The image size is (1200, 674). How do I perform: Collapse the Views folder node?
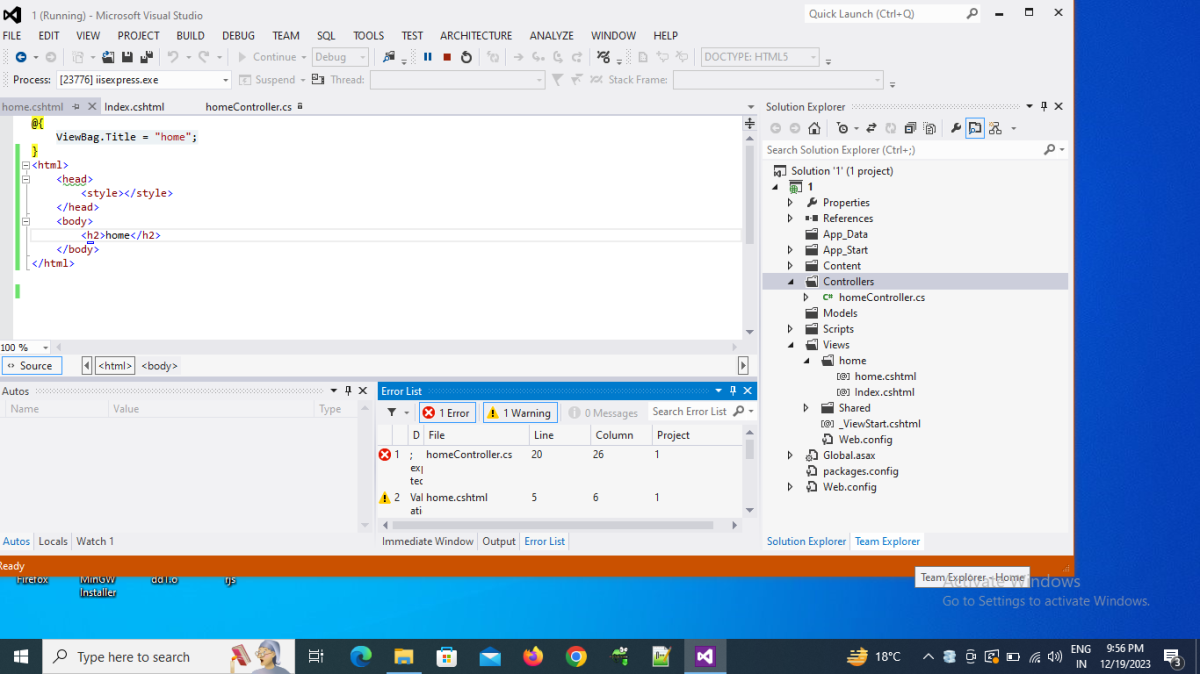tap(790, 345)
